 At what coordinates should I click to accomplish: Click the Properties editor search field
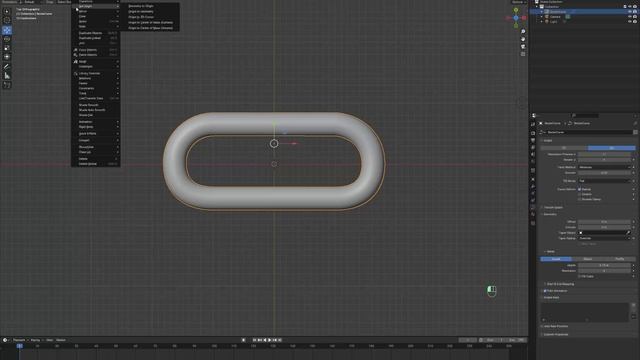click(x=584, y=116)
